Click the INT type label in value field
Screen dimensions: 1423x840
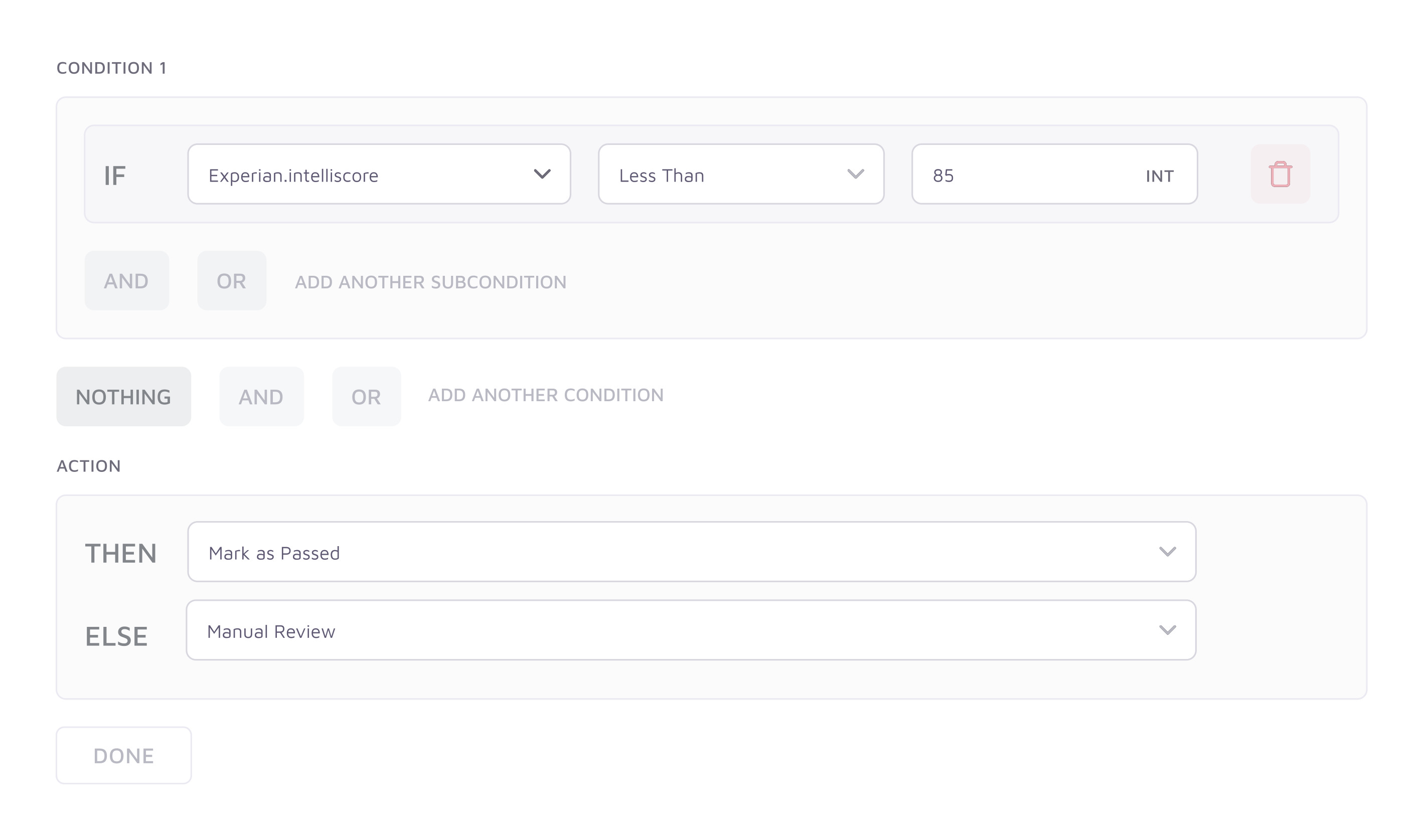coord(1159,176)
